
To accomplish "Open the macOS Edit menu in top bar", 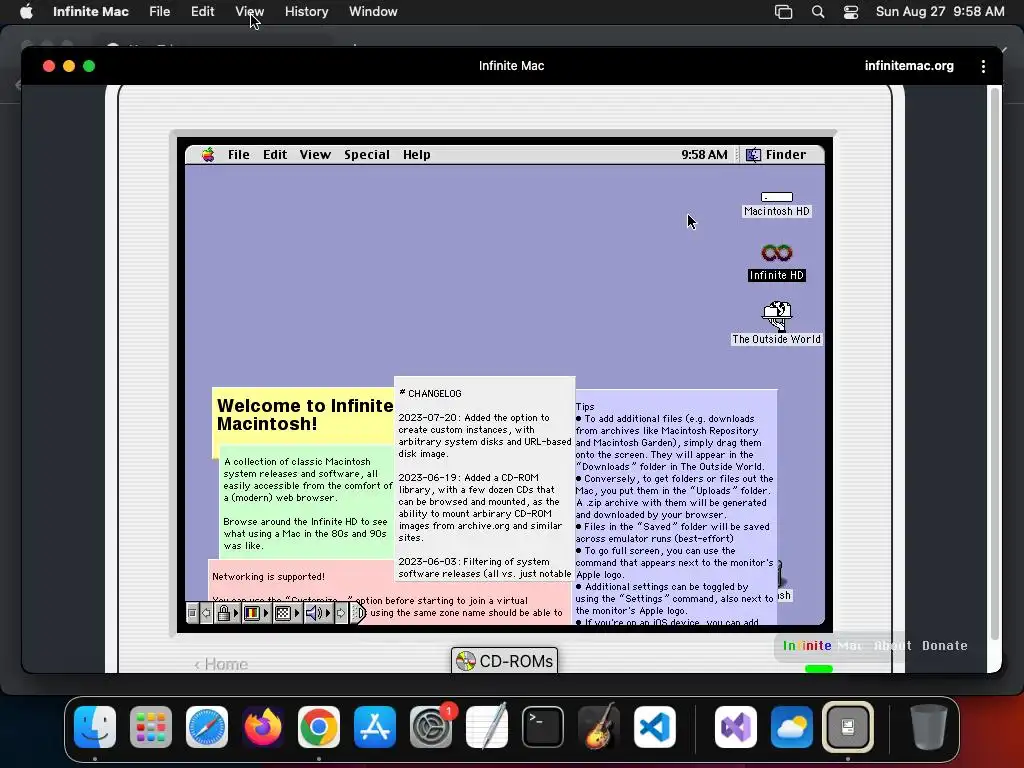I will pos(202,12).
